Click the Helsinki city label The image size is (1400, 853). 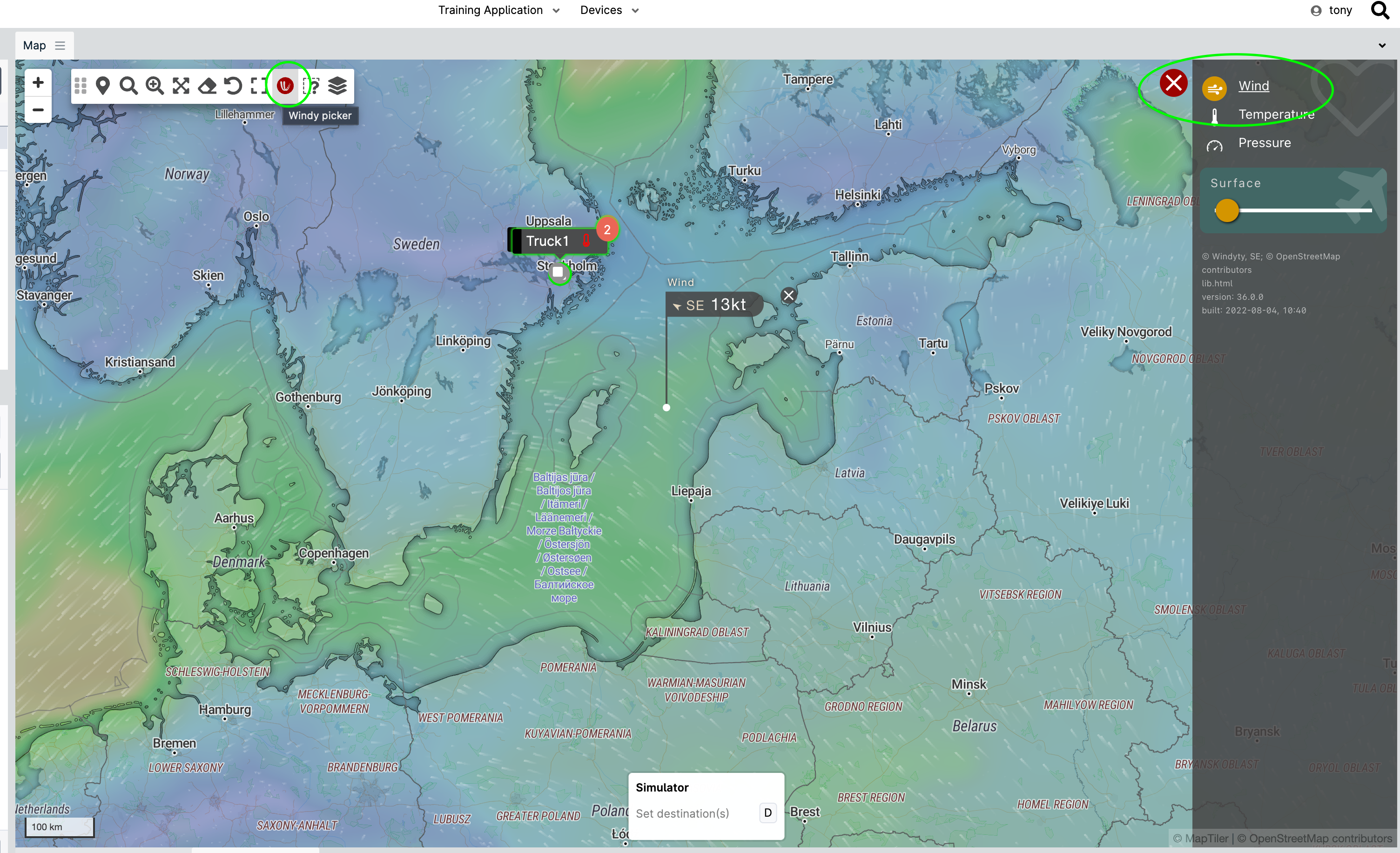coord(857,195)
